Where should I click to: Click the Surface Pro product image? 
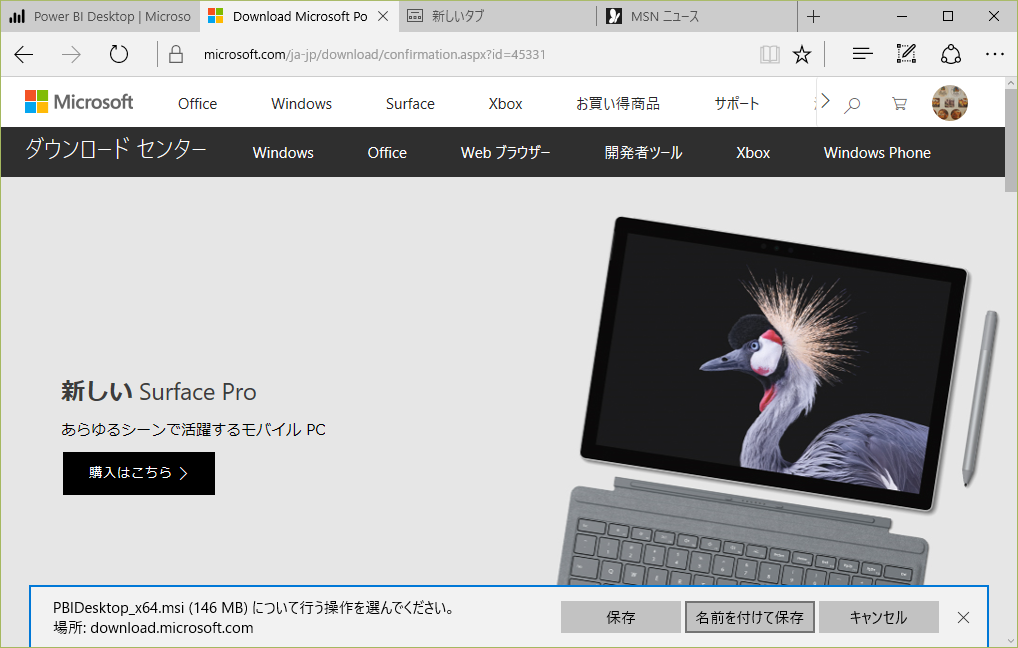point(776,401)
